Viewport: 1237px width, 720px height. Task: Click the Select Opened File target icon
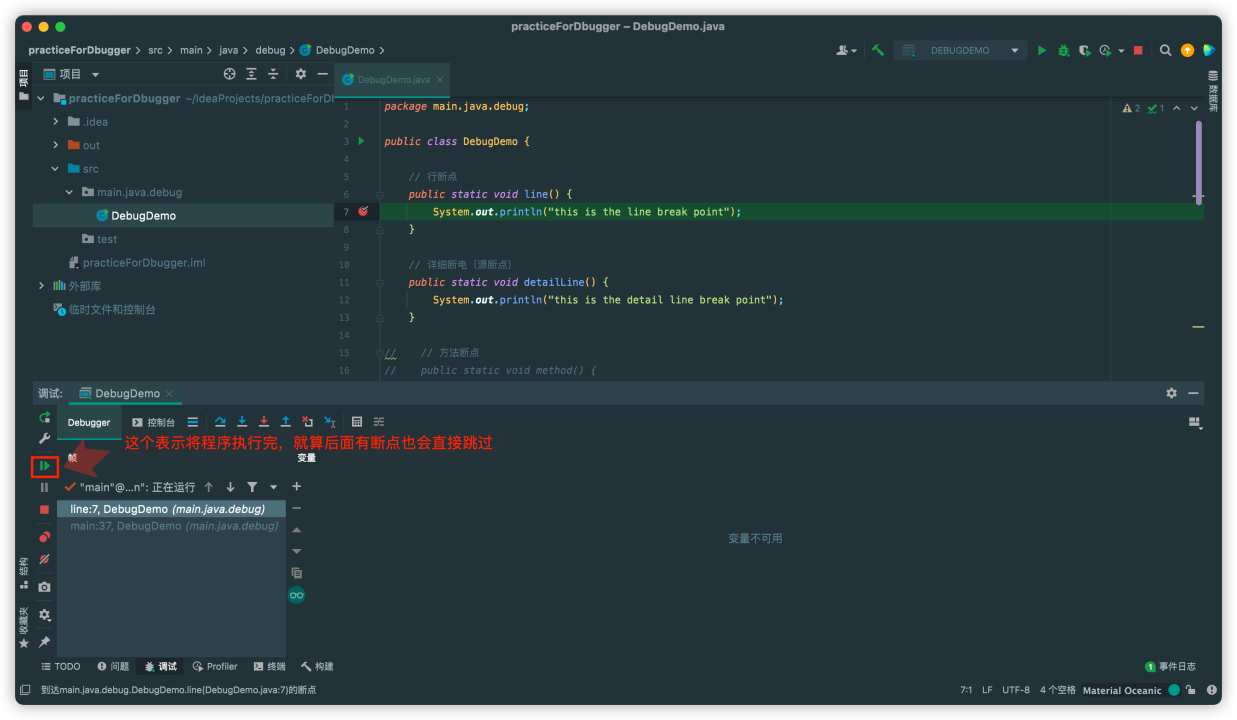coord(229,74)
